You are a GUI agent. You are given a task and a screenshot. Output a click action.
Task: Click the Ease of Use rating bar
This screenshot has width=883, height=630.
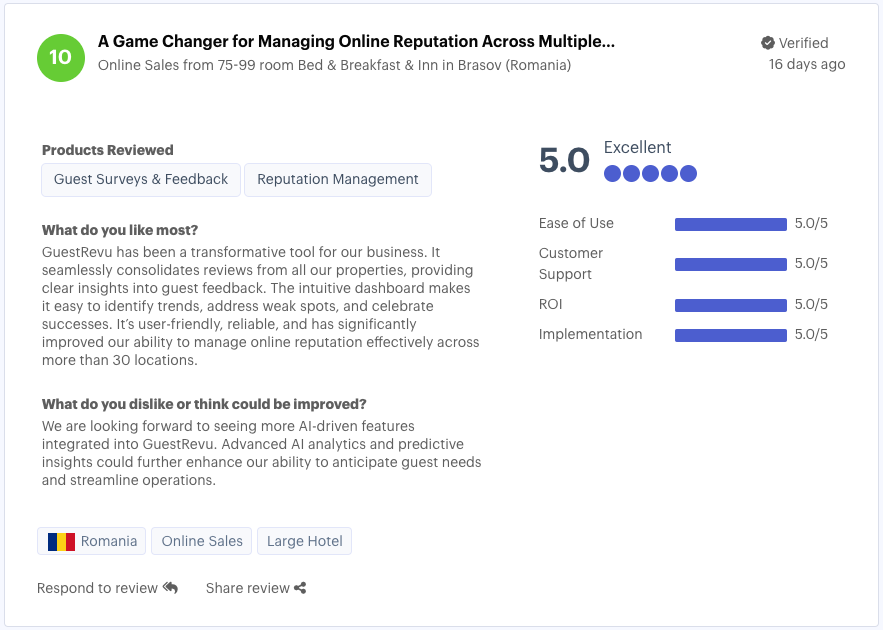tap(731, 224)
